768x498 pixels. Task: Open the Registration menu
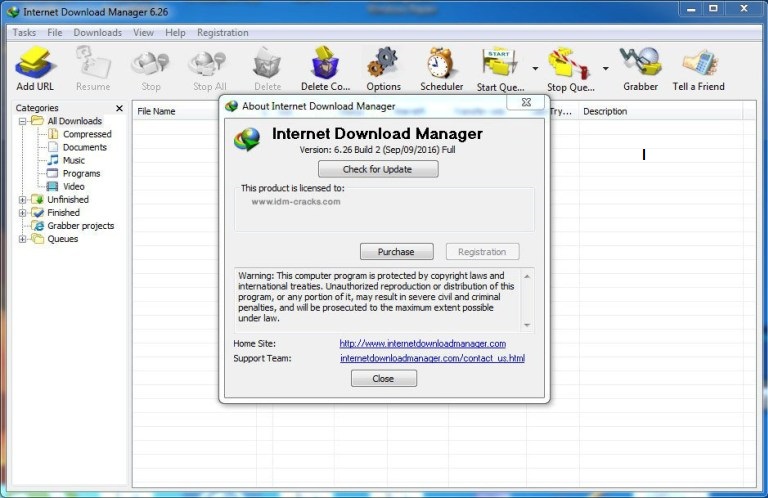point(222,32)
